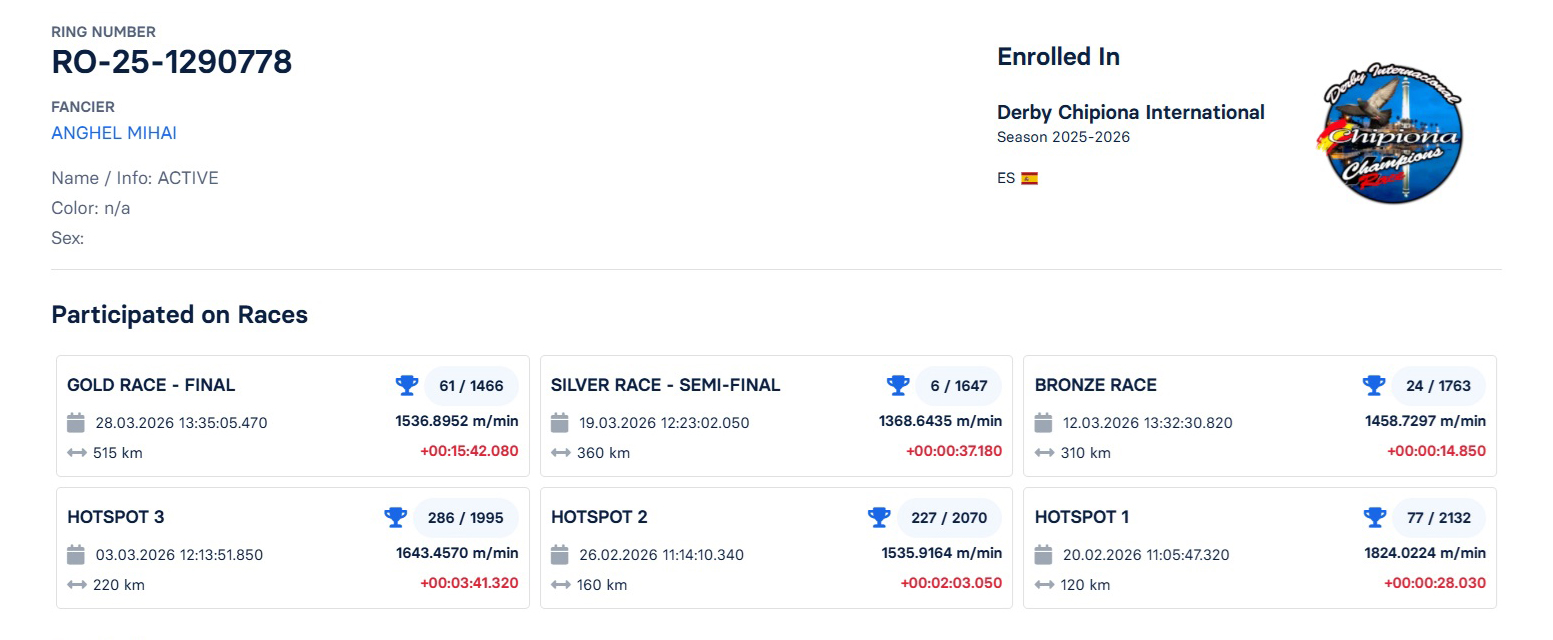Click the distance arrow icon beside 220 km
Image resolution: width=1553 pixels, height=640 pixels.
coord(75,585)
